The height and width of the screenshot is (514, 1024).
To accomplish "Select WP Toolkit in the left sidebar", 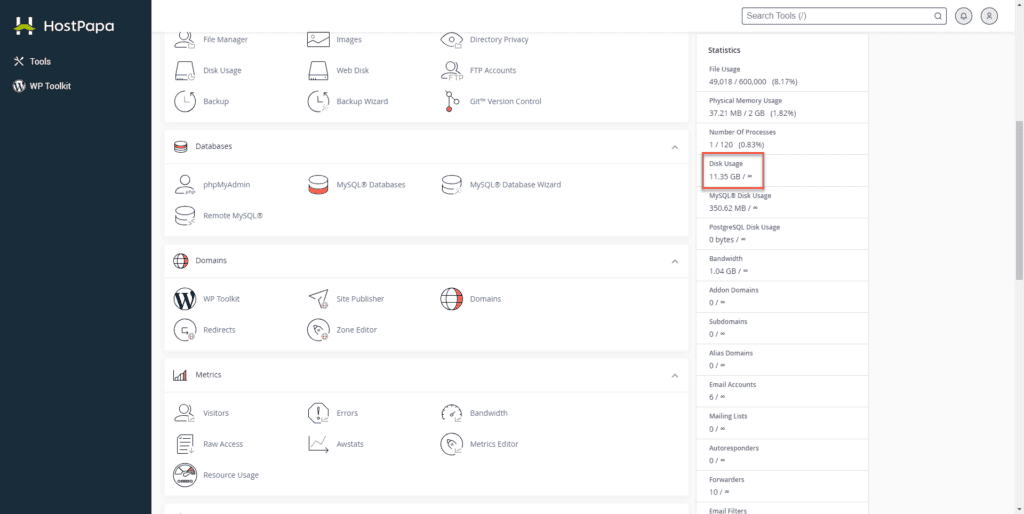I will (49, 86).
